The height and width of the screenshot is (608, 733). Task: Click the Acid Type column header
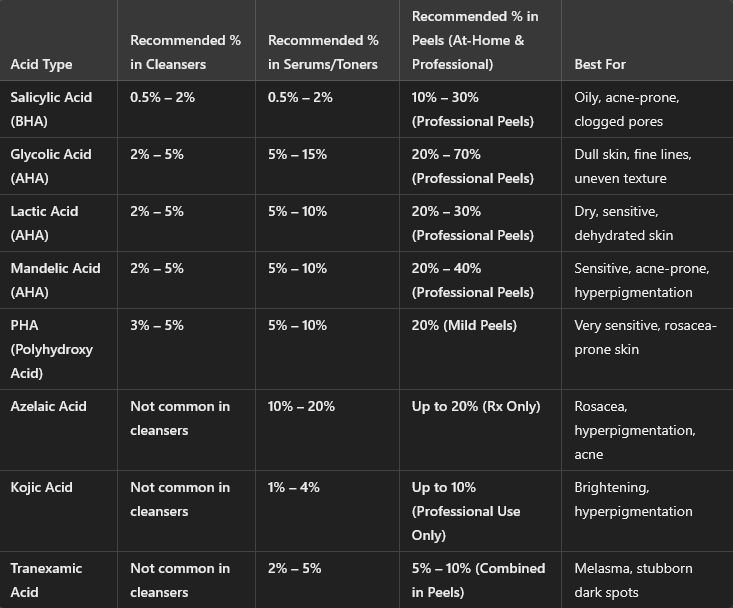(41, 64)
